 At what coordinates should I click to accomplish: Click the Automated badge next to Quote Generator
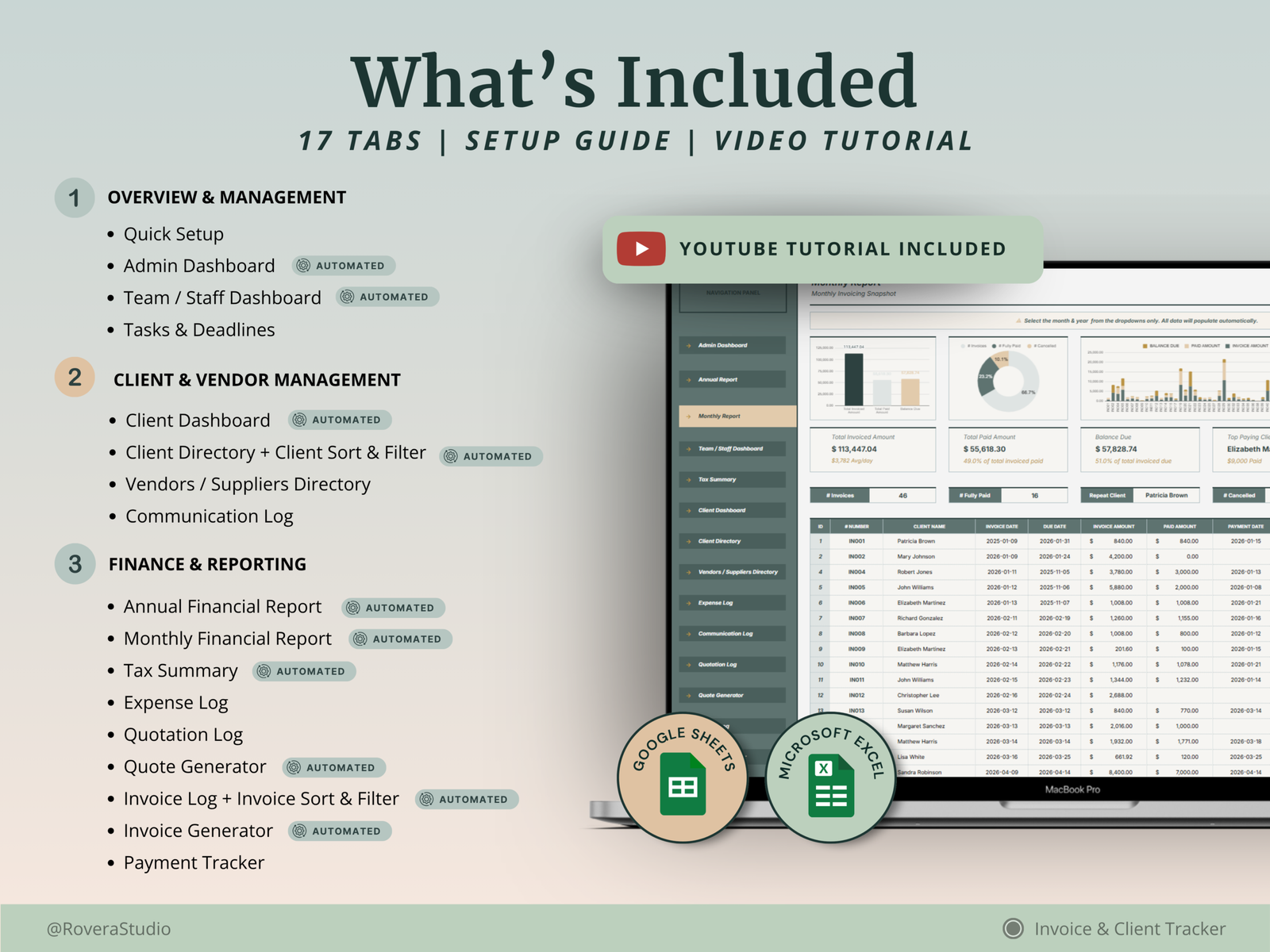(334, 767)
